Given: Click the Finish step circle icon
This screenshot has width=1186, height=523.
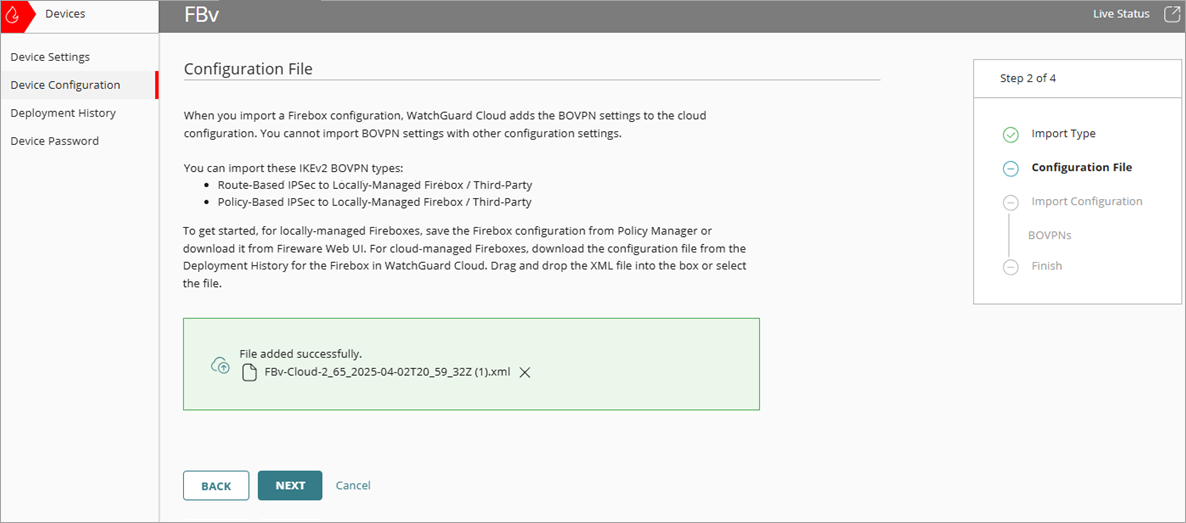Looking at the screenshot, I should tap(1011, 266).
